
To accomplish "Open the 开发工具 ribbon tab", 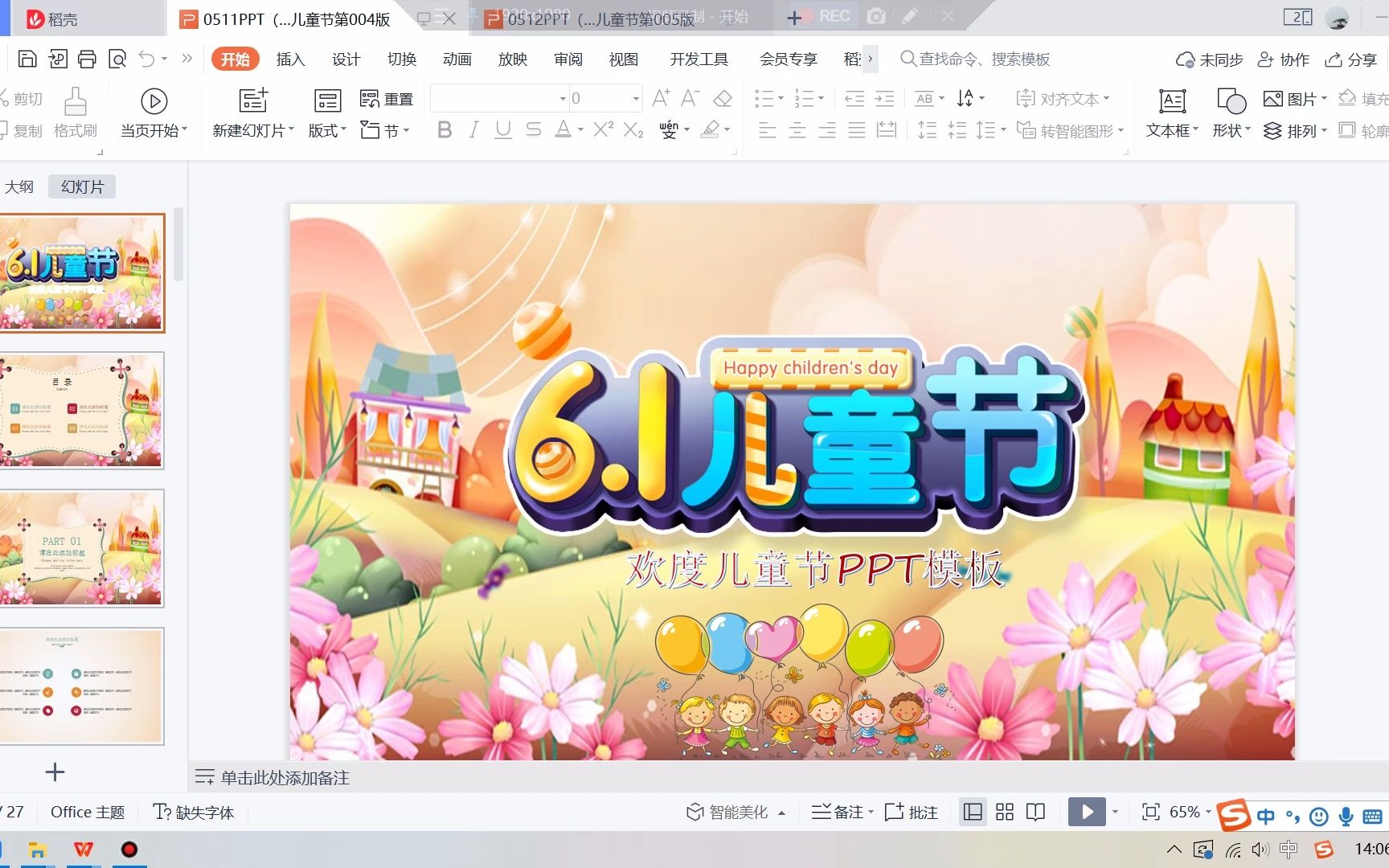I will click(x=698, y=59).
